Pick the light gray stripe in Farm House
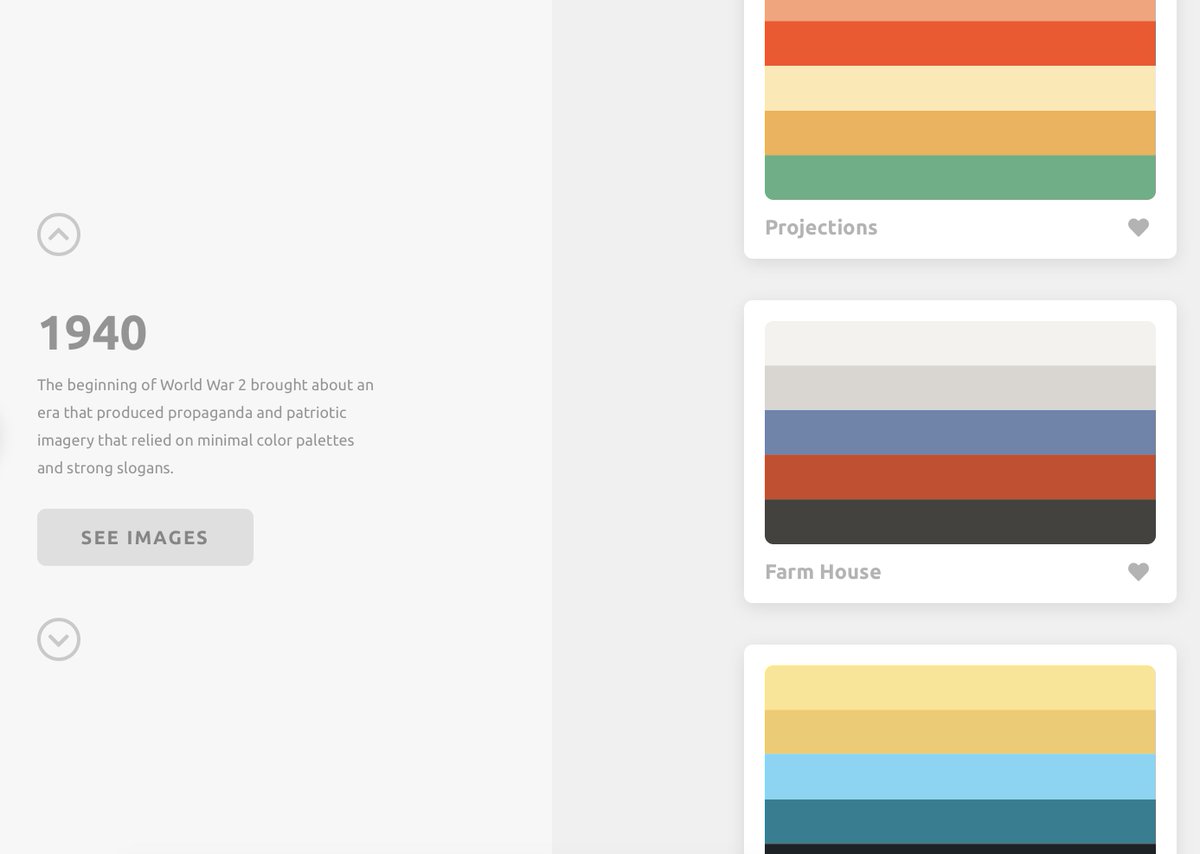This screenshot has height=854, width=1200. pos(960,388)
